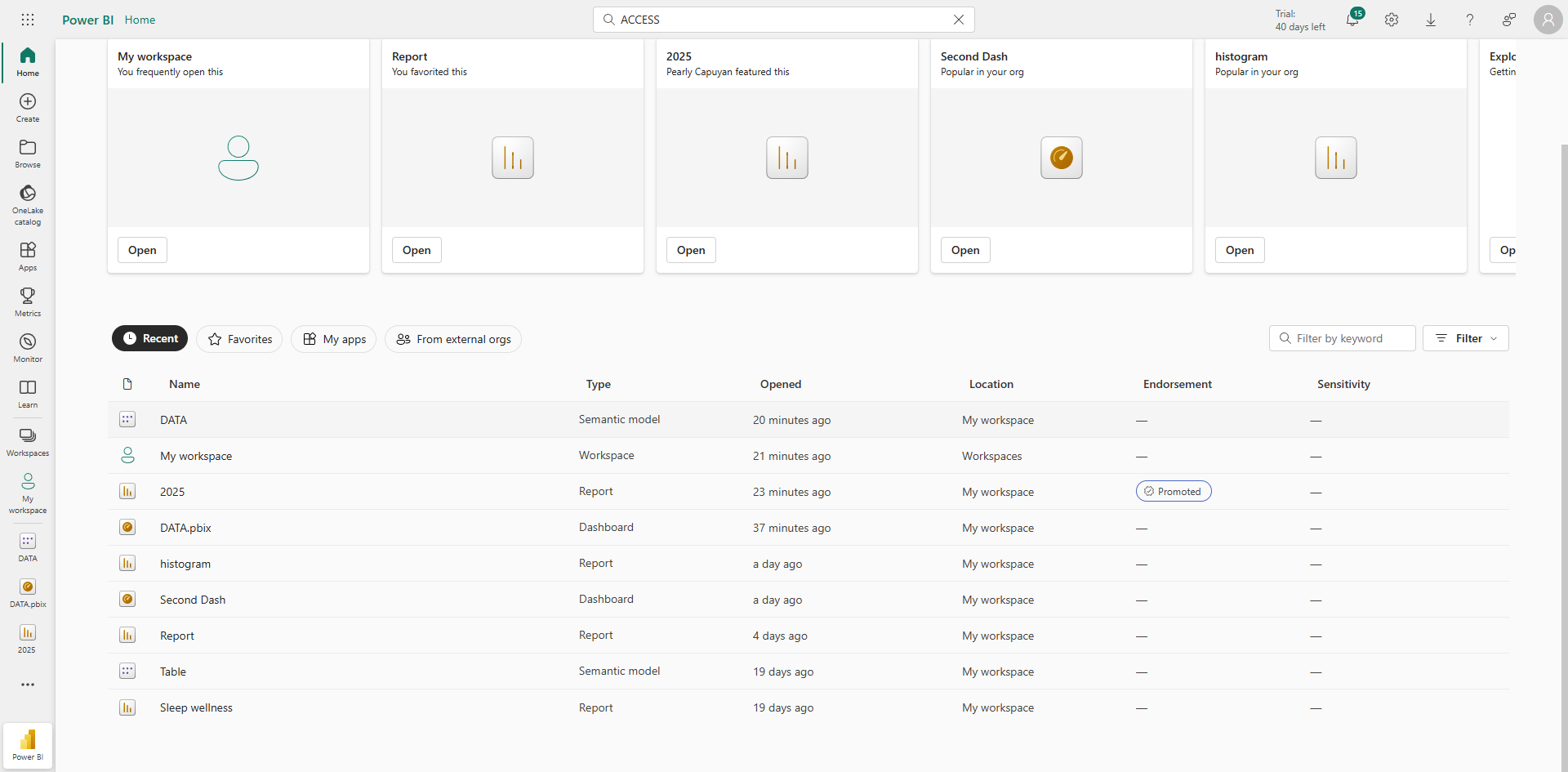Screen dimensions: 1568x772
Task: Expand the Filter dropdown
Action: pyautogui.click(x=1466, y=338)
